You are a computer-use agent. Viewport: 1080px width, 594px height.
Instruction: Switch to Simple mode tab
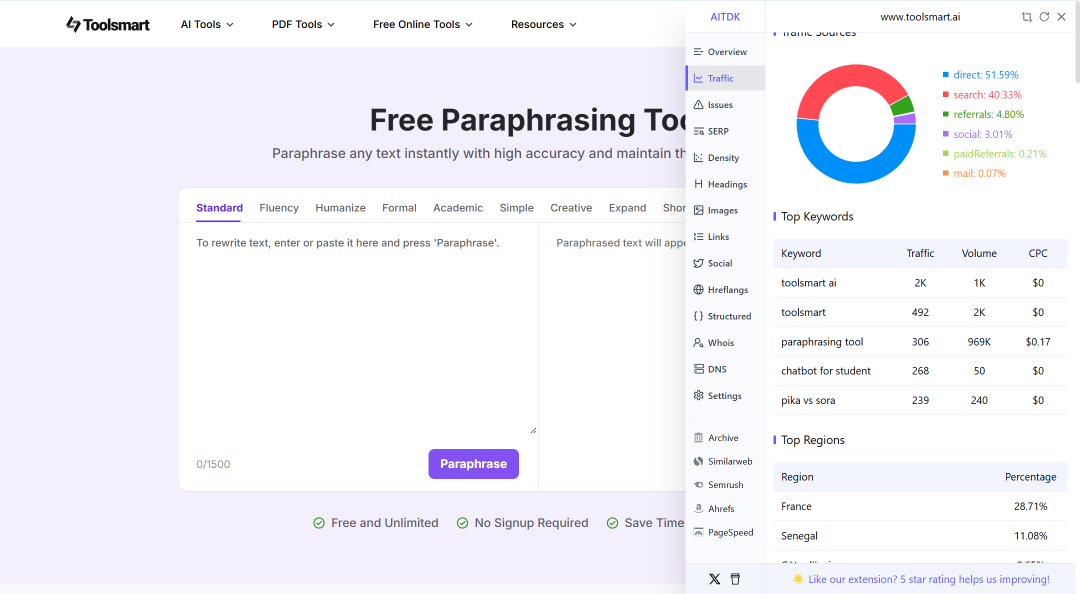(x=517, y=207)
